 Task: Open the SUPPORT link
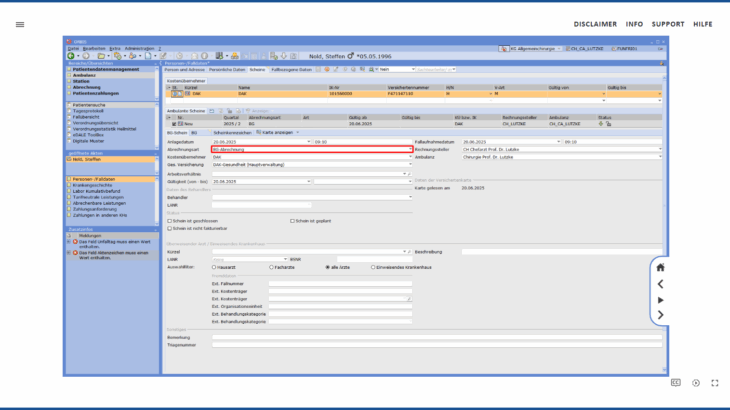pos(668,24)
